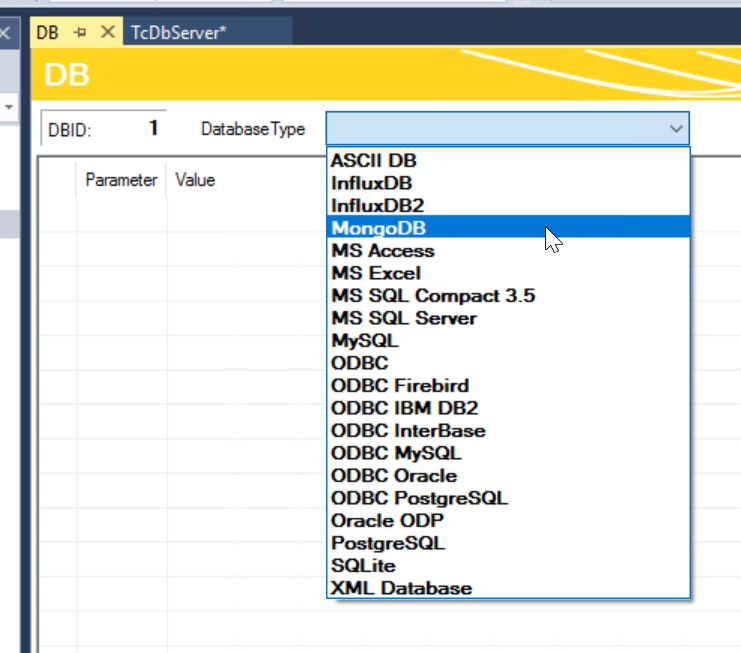Click the Parameter column header
The image size is (741, 653).
click(x=121, y=180)
